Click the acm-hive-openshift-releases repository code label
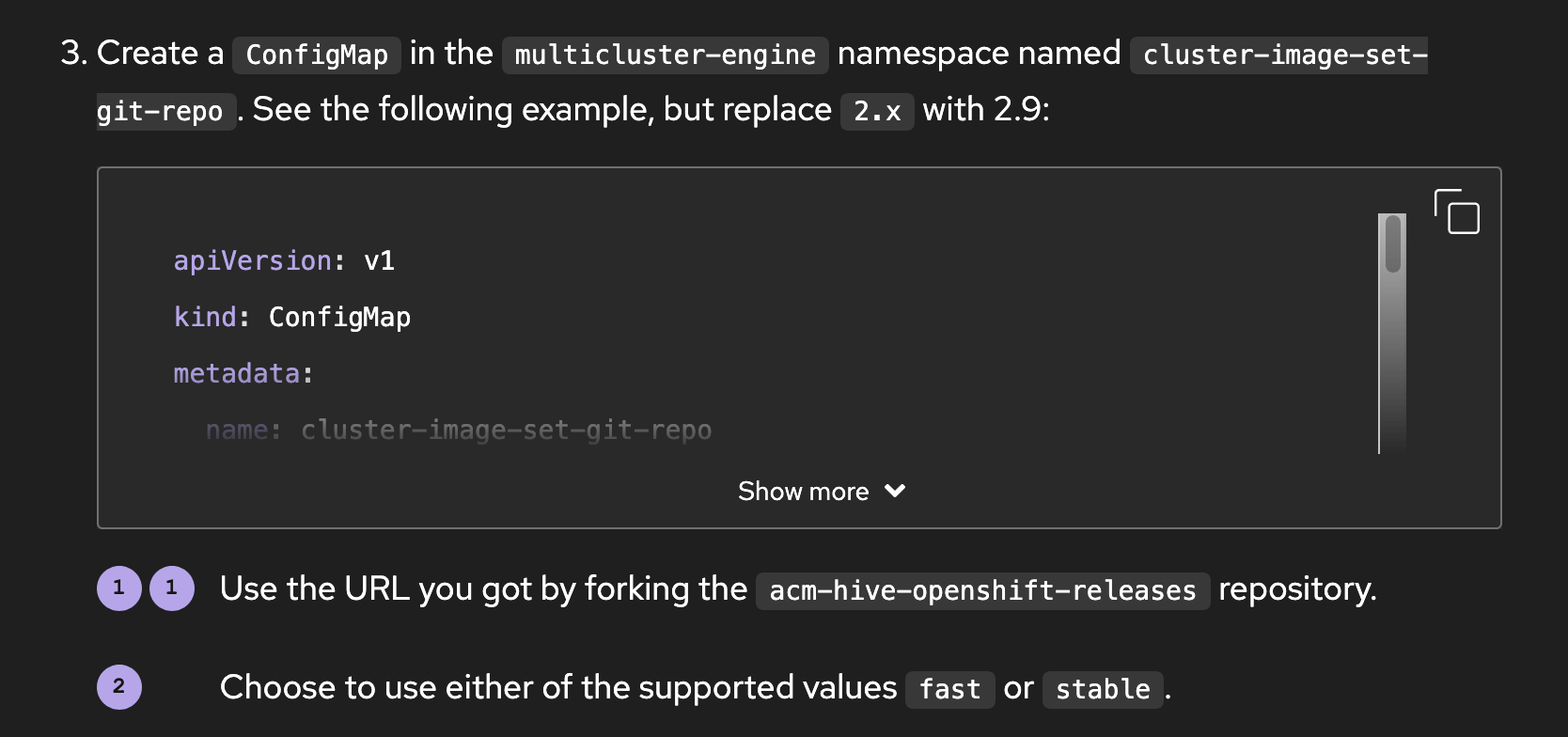Viewport: 1568px width, 737px height. (x=982, y=591)
